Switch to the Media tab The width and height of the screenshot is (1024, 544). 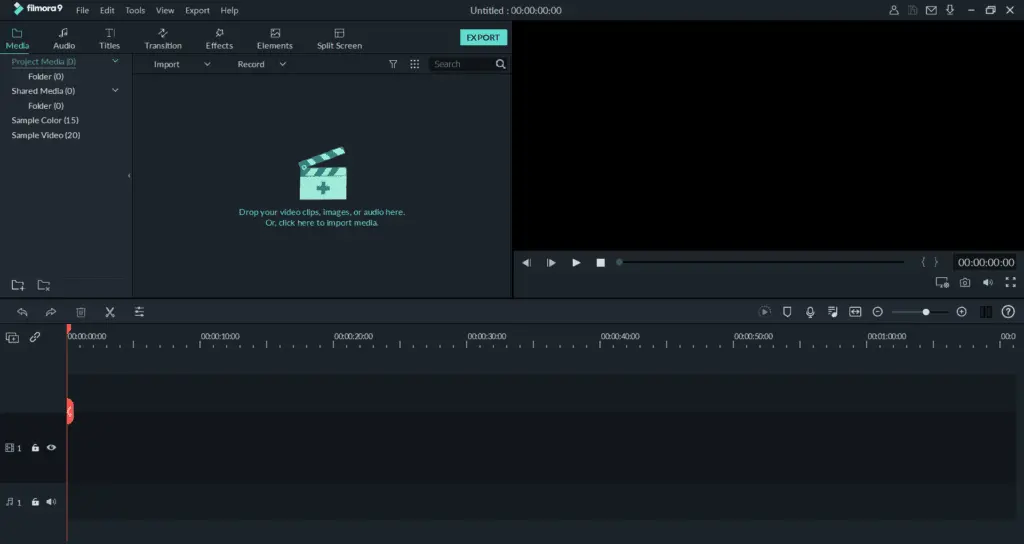point(17,39)
